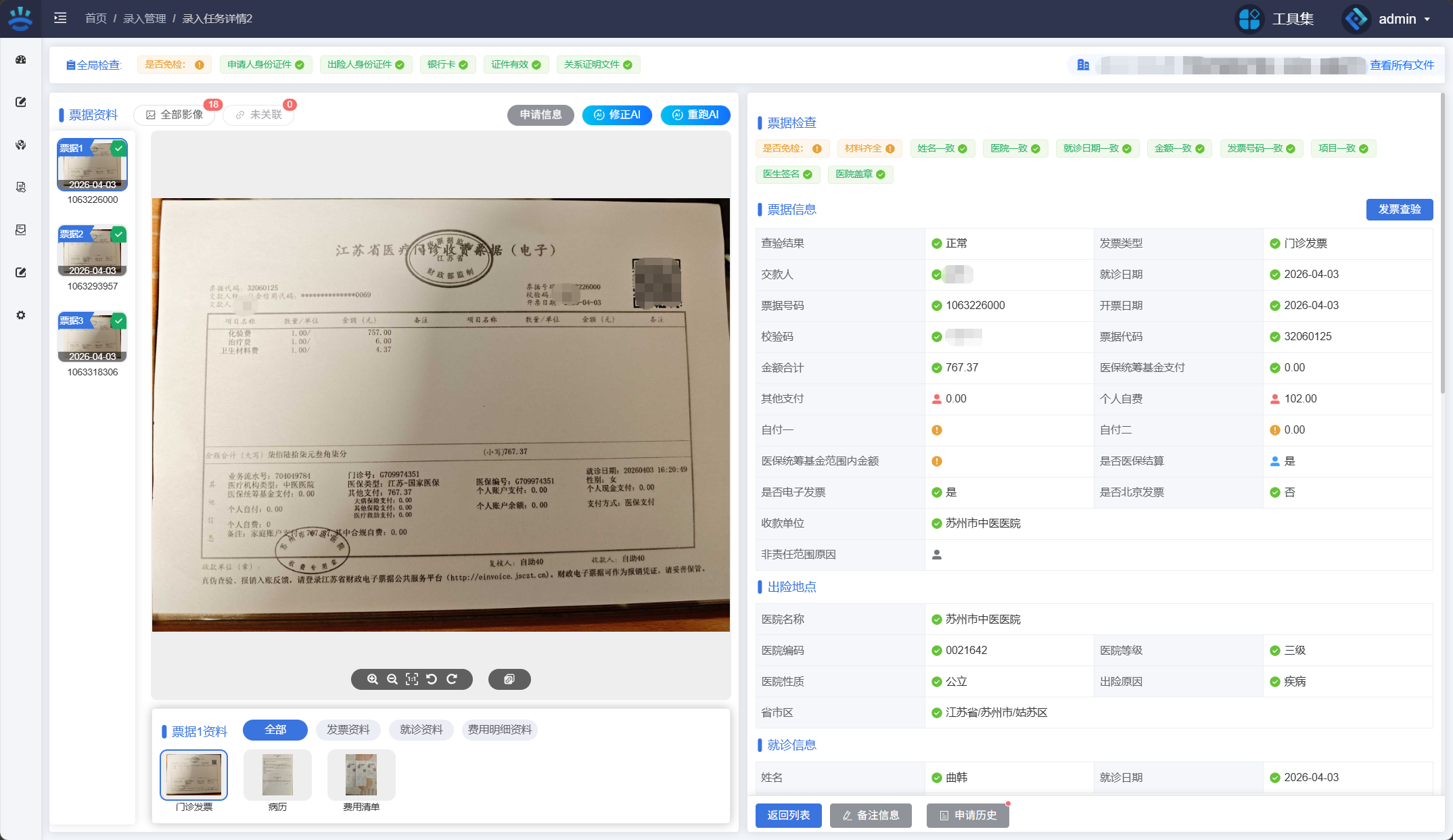Select the 发票资料 filter tab
Image resolution: width=1453 pixels, height=840 pixels.
tap(348, 730)
